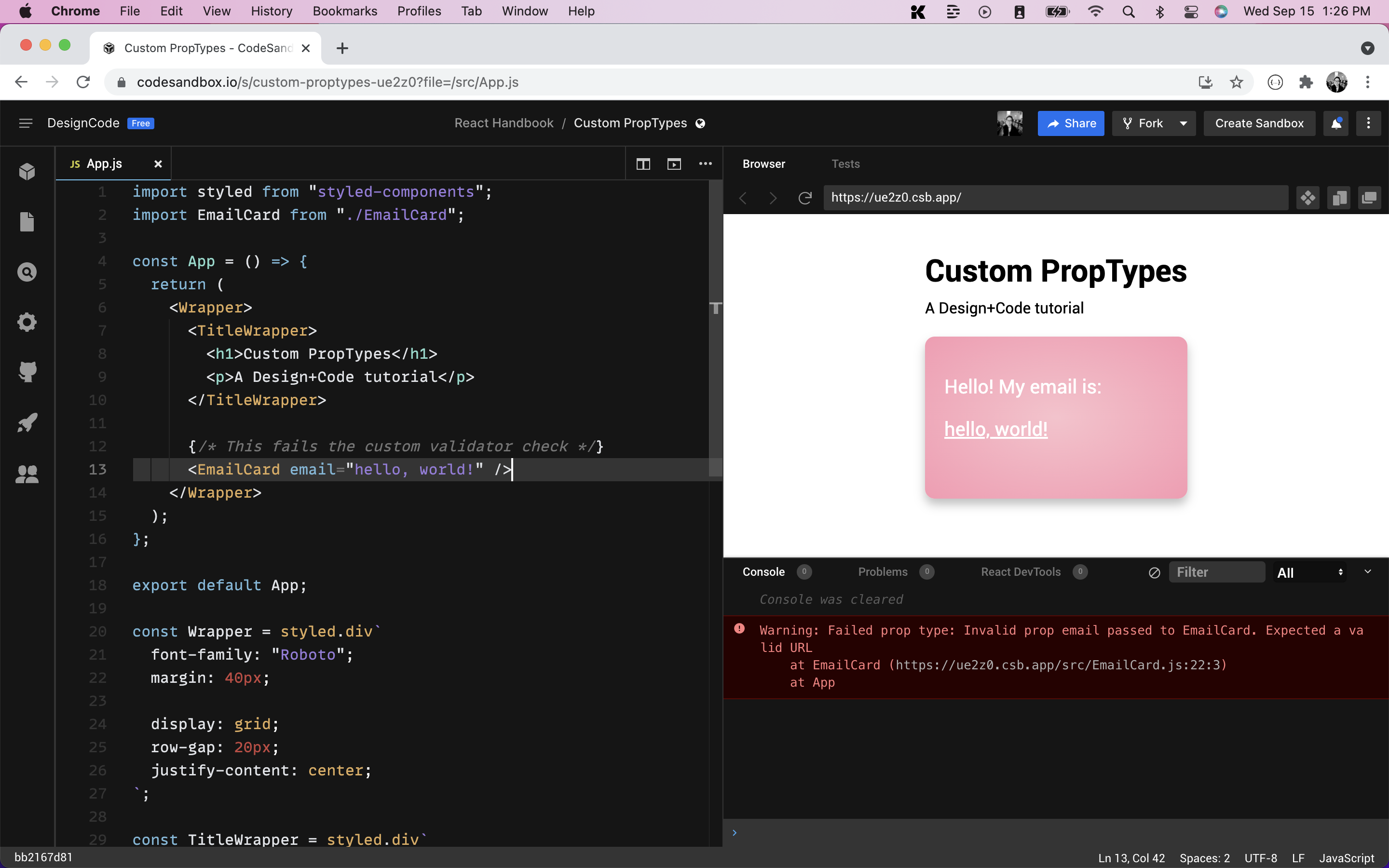
Task: Click the Create Sandbox button
Action: click(1259, 123)
